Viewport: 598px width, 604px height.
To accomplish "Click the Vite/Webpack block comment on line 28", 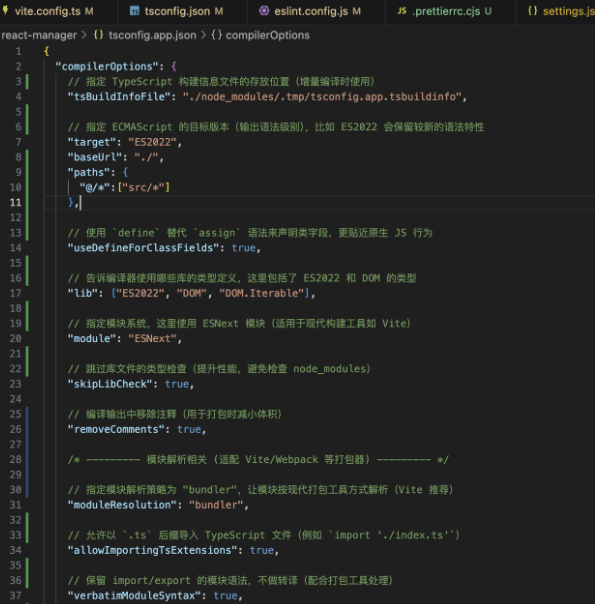I will (258, 459).
